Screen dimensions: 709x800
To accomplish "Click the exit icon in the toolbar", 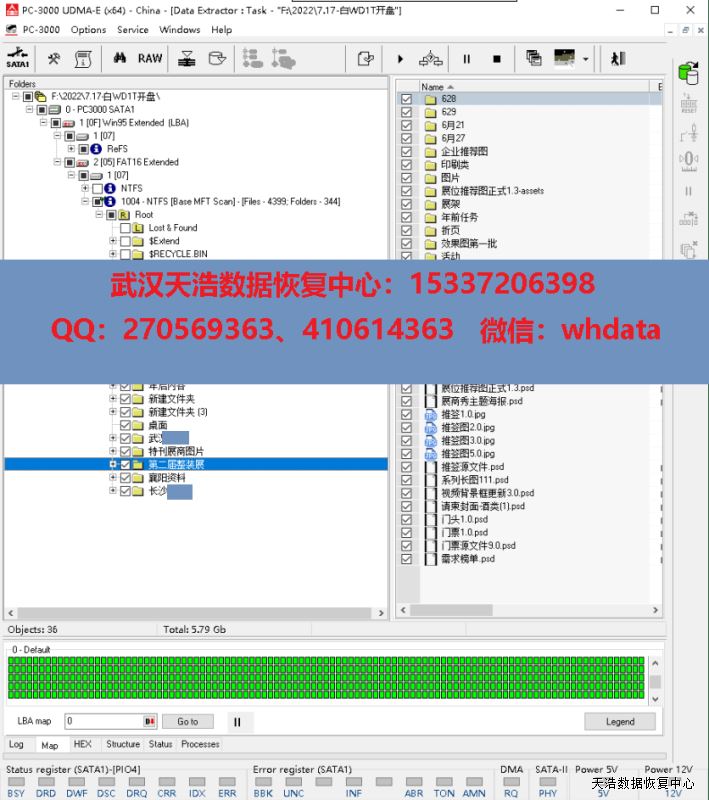I will click(x=618, y=59).
